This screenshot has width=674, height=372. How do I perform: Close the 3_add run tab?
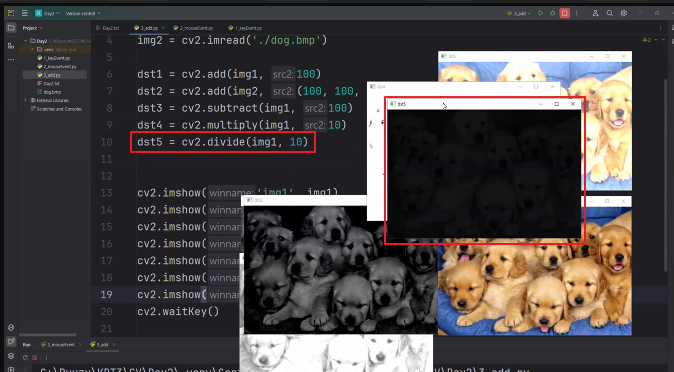point(113,344)
